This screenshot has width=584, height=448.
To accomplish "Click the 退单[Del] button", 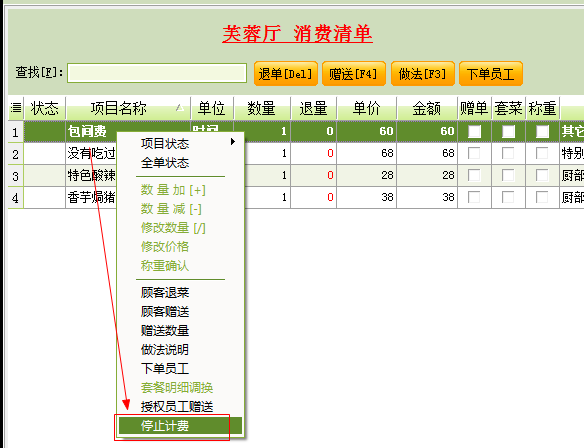I will 286,74.
